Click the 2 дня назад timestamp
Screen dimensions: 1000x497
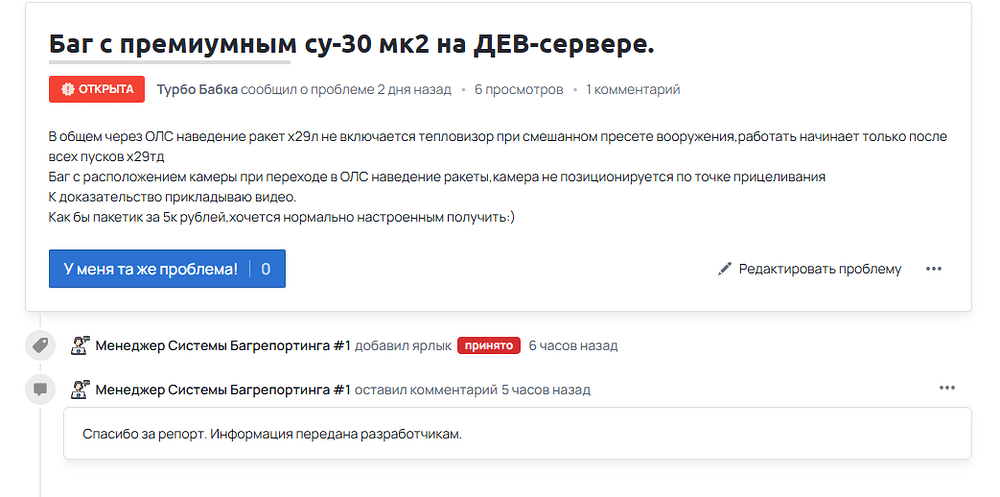(414, 89)
